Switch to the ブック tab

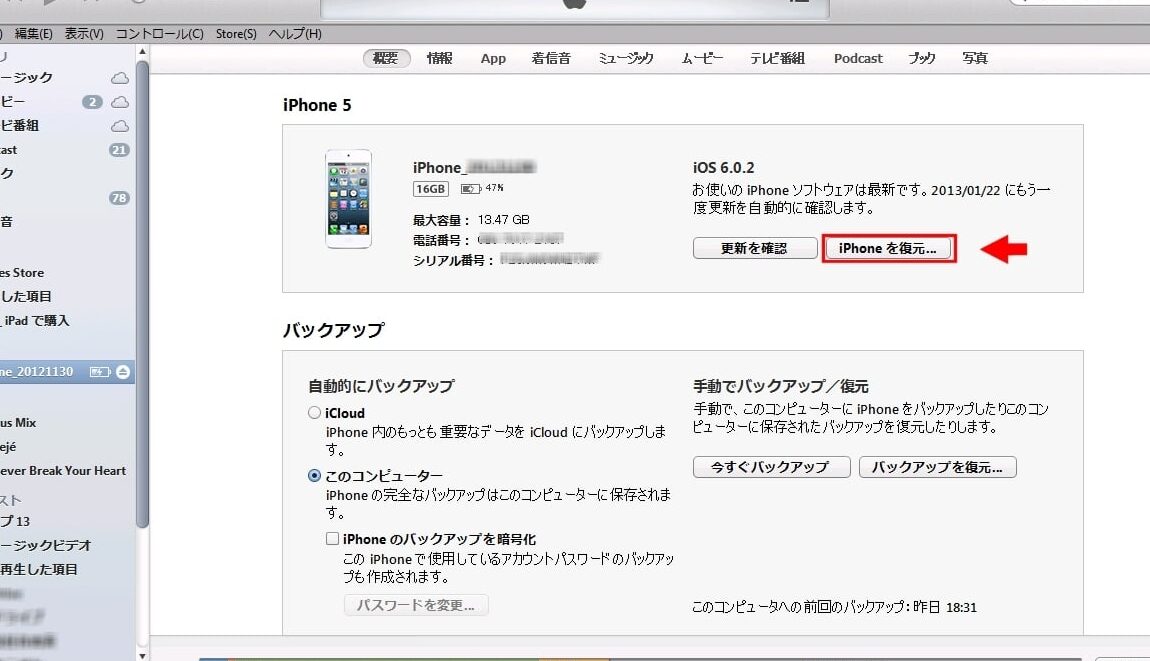point(922,59)
